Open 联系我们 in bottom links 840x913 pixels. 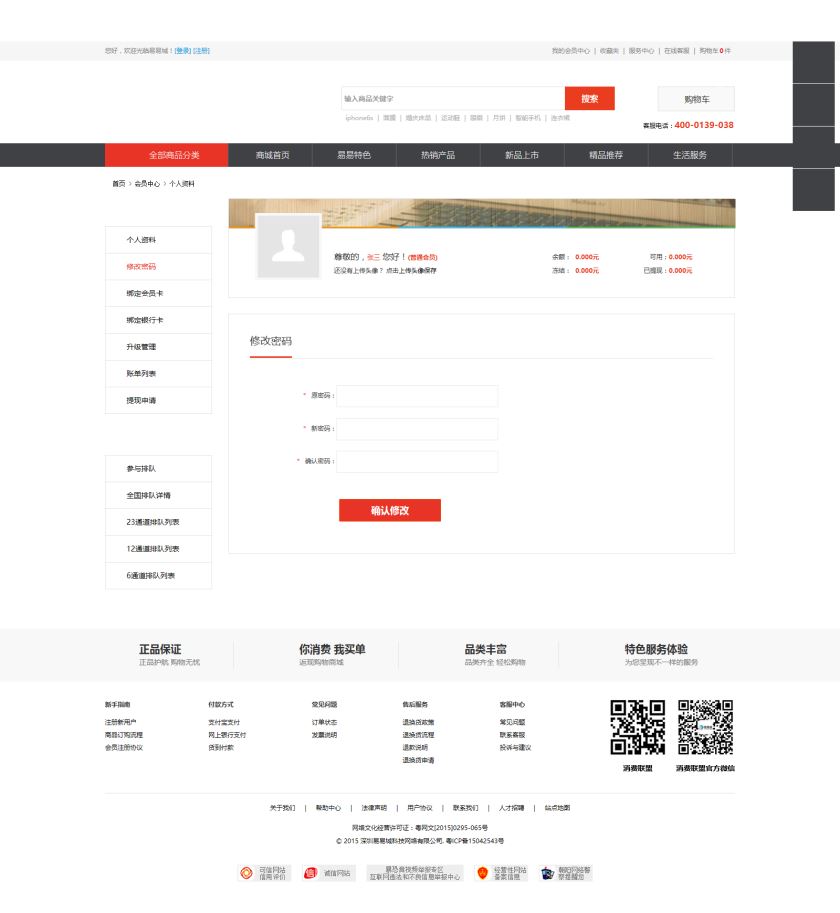point(466,808)
